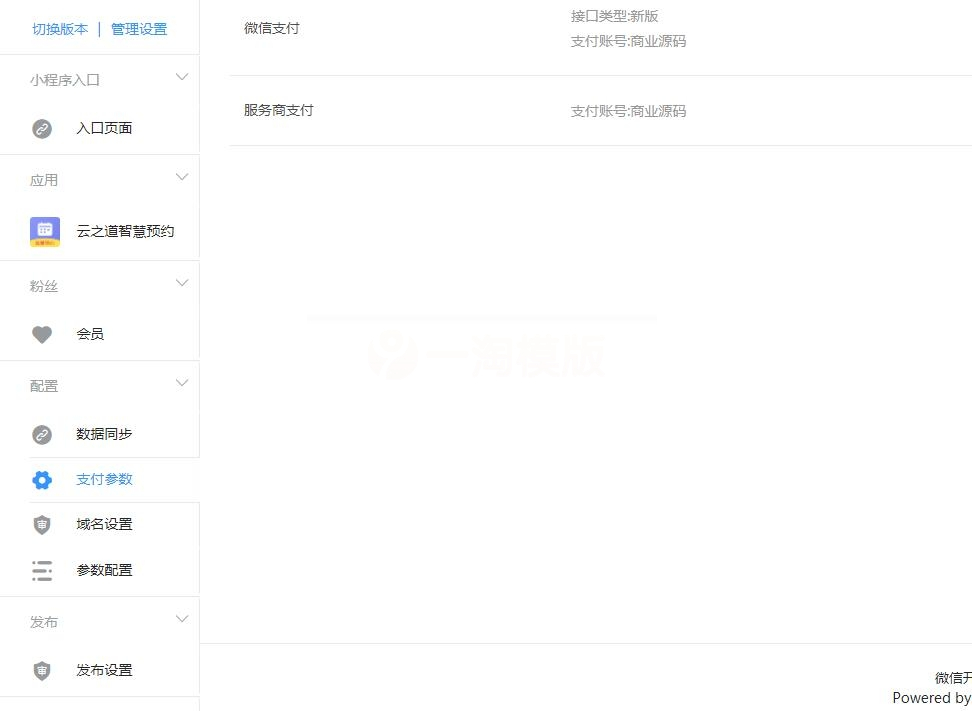
Task: Open the 管理设置 link
Action: tap(139, 29)
